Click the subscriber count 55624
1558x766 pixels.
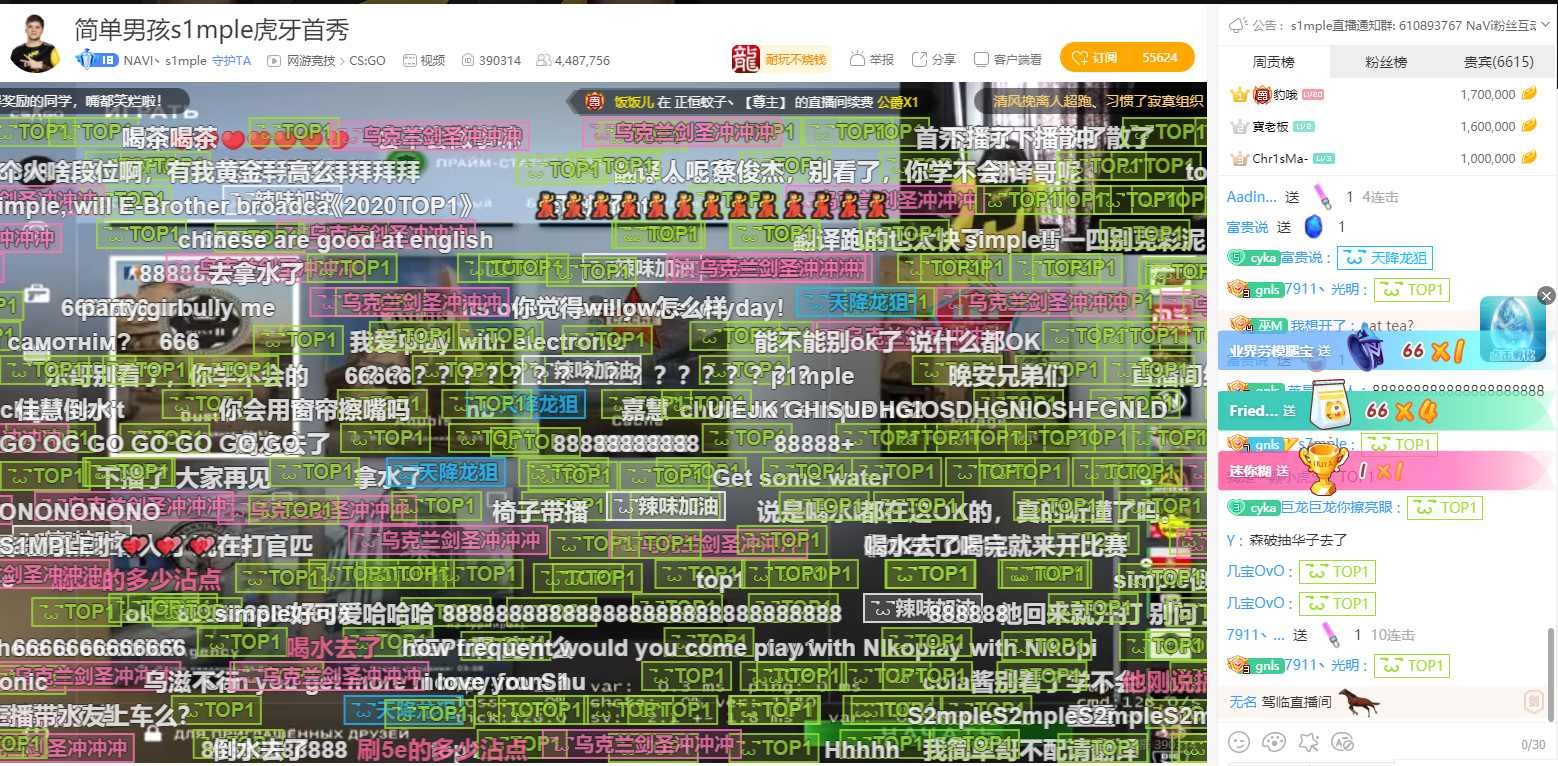(x=1160, y=58)
